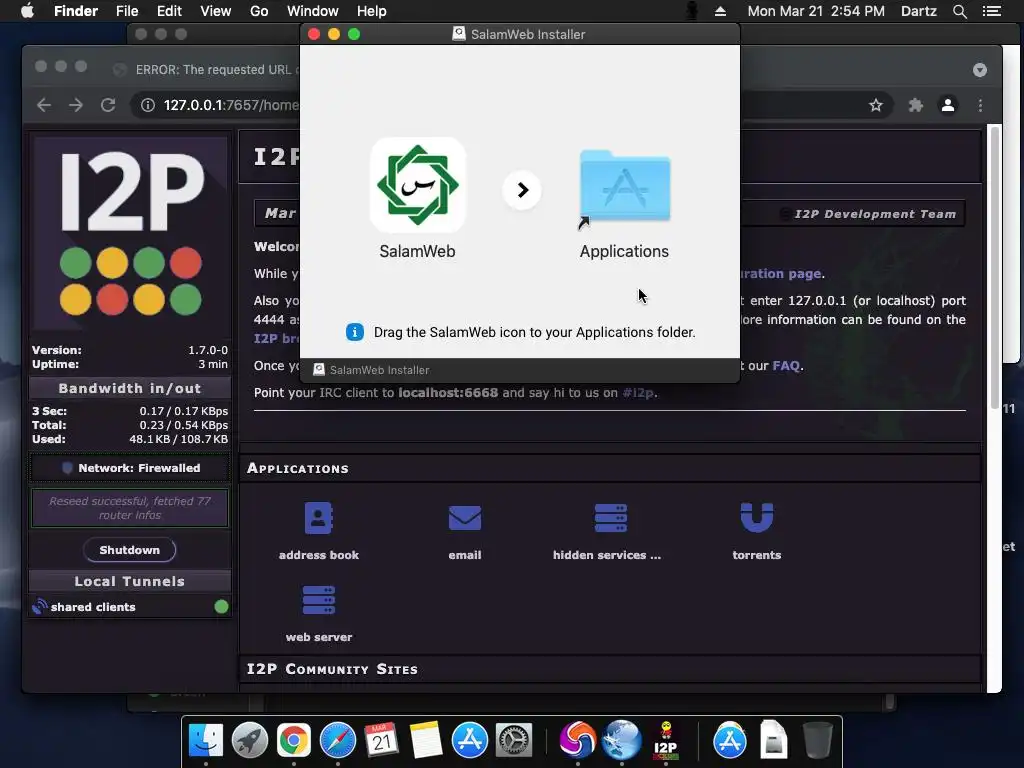1024x768 pixels.
Task: Open hidden services manager
Action: point(607,532)
